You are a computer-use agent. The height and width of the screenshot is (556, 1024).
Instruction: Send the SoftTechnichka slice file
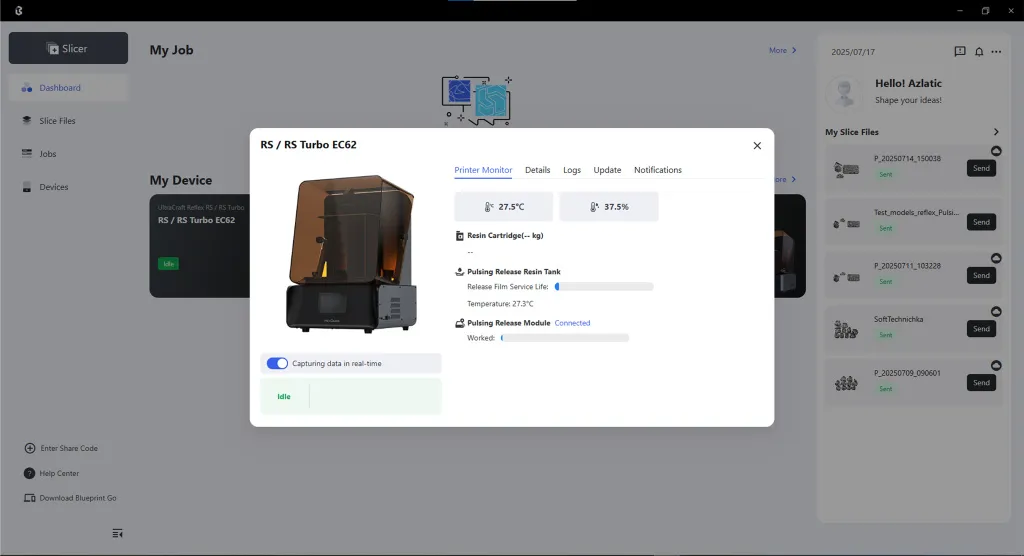(x=981, y=329)
